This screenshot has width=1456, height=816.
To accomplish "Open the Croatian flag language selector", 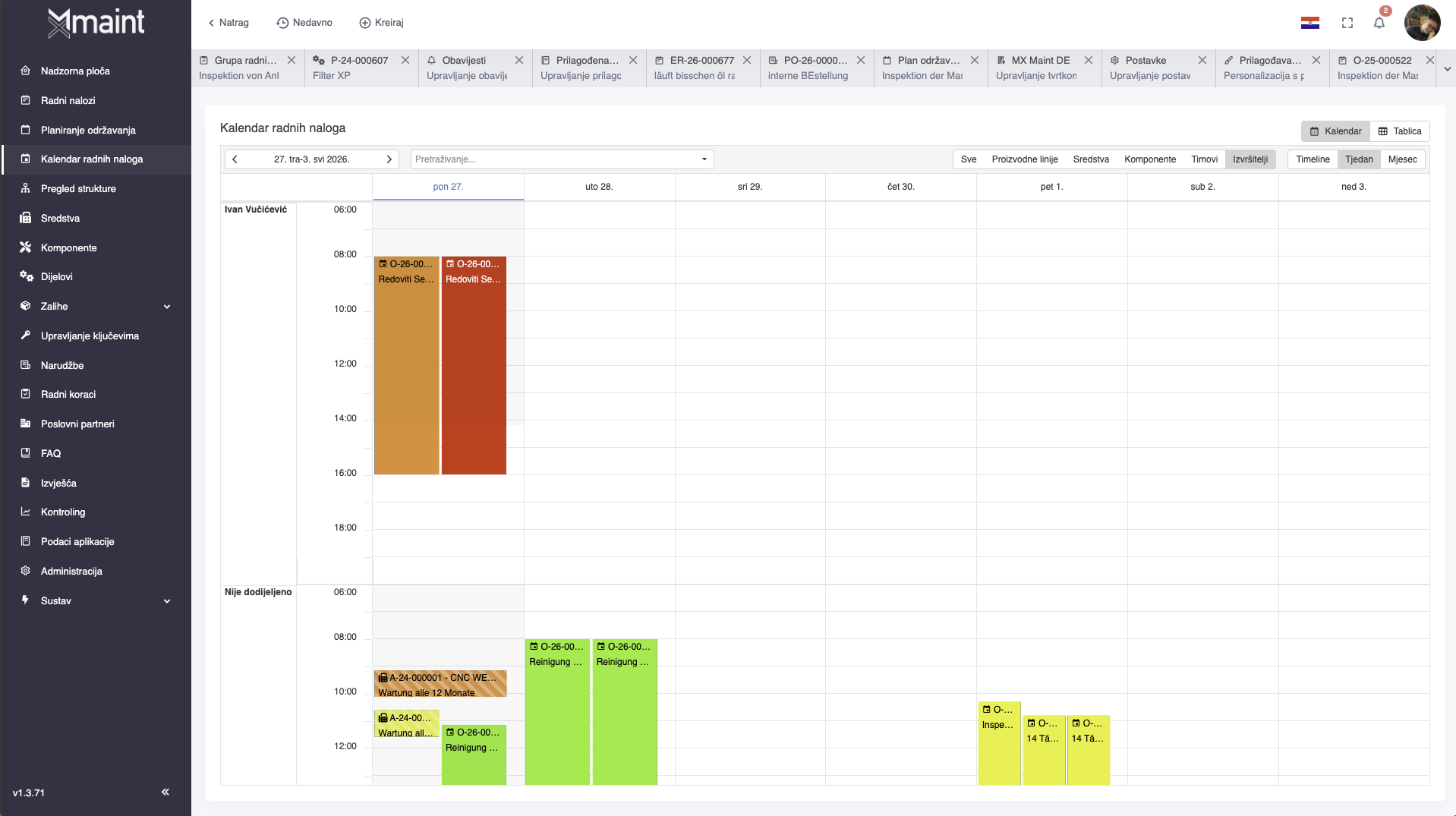I will click(1309, 23).
